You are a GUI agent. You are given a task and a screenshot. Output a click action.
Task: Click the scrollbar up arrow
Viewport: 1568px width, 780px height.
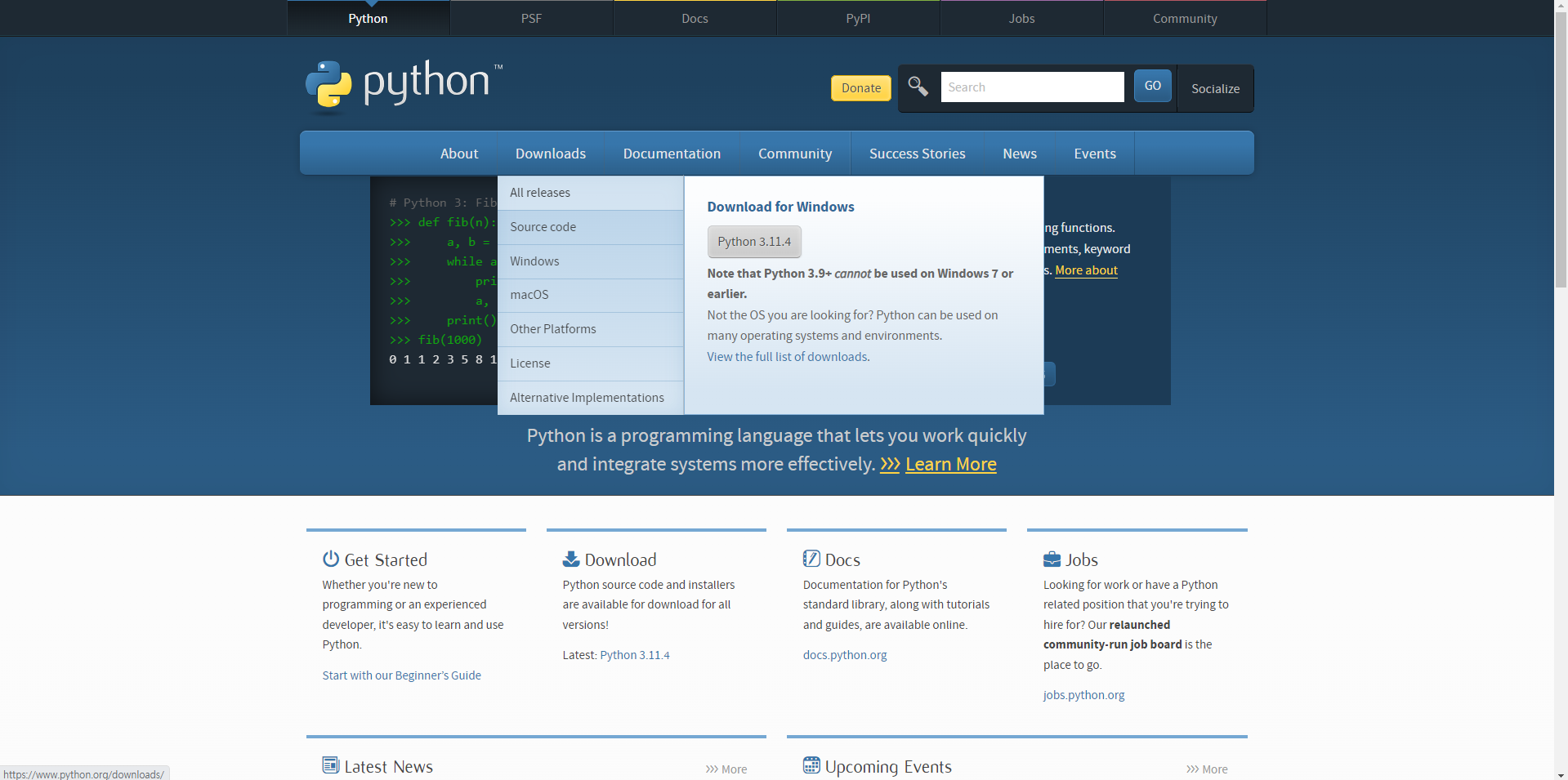[x=1561, y=6]
